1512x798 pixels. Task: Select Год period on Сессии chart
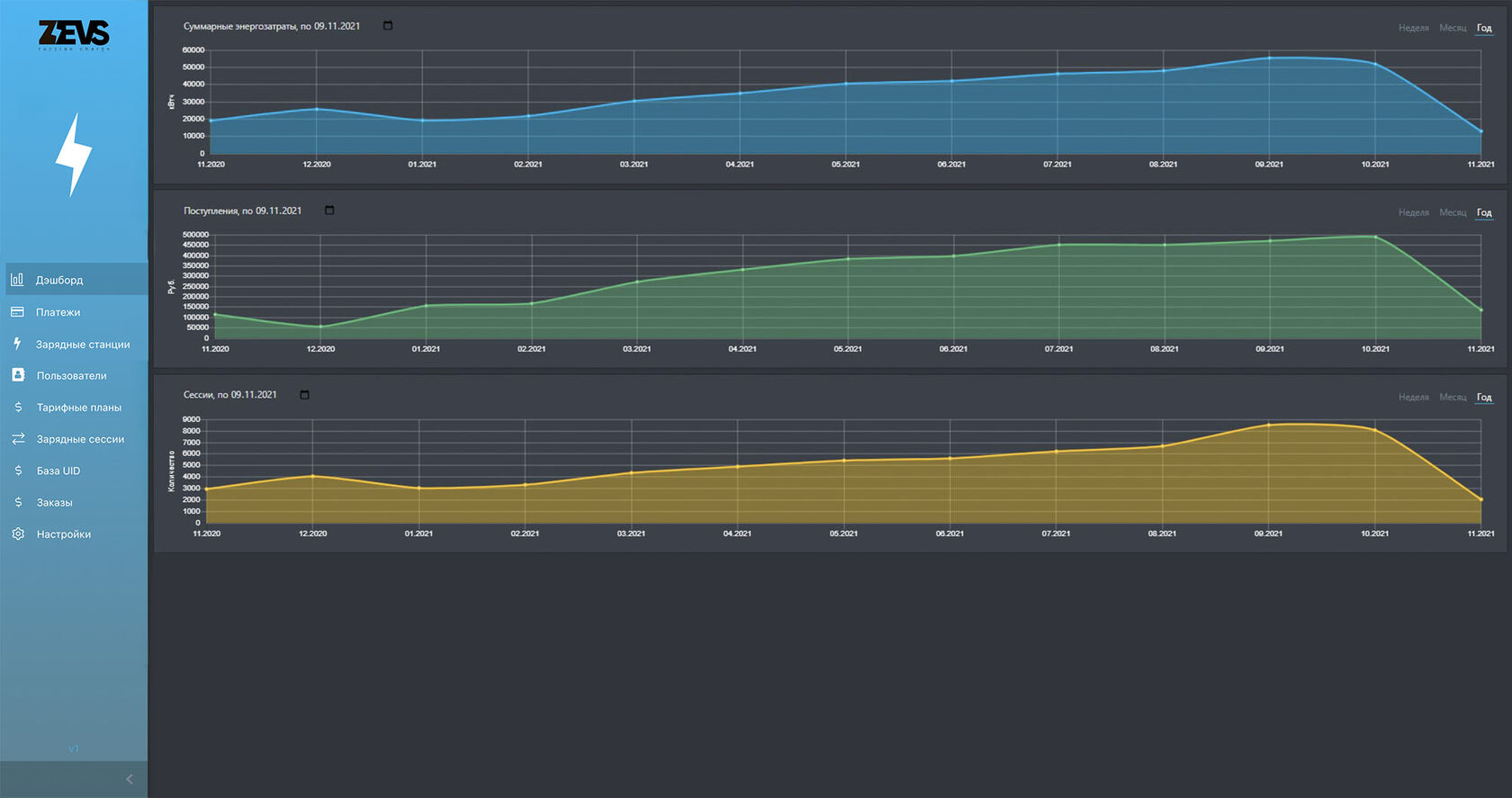pos(1484,397)
